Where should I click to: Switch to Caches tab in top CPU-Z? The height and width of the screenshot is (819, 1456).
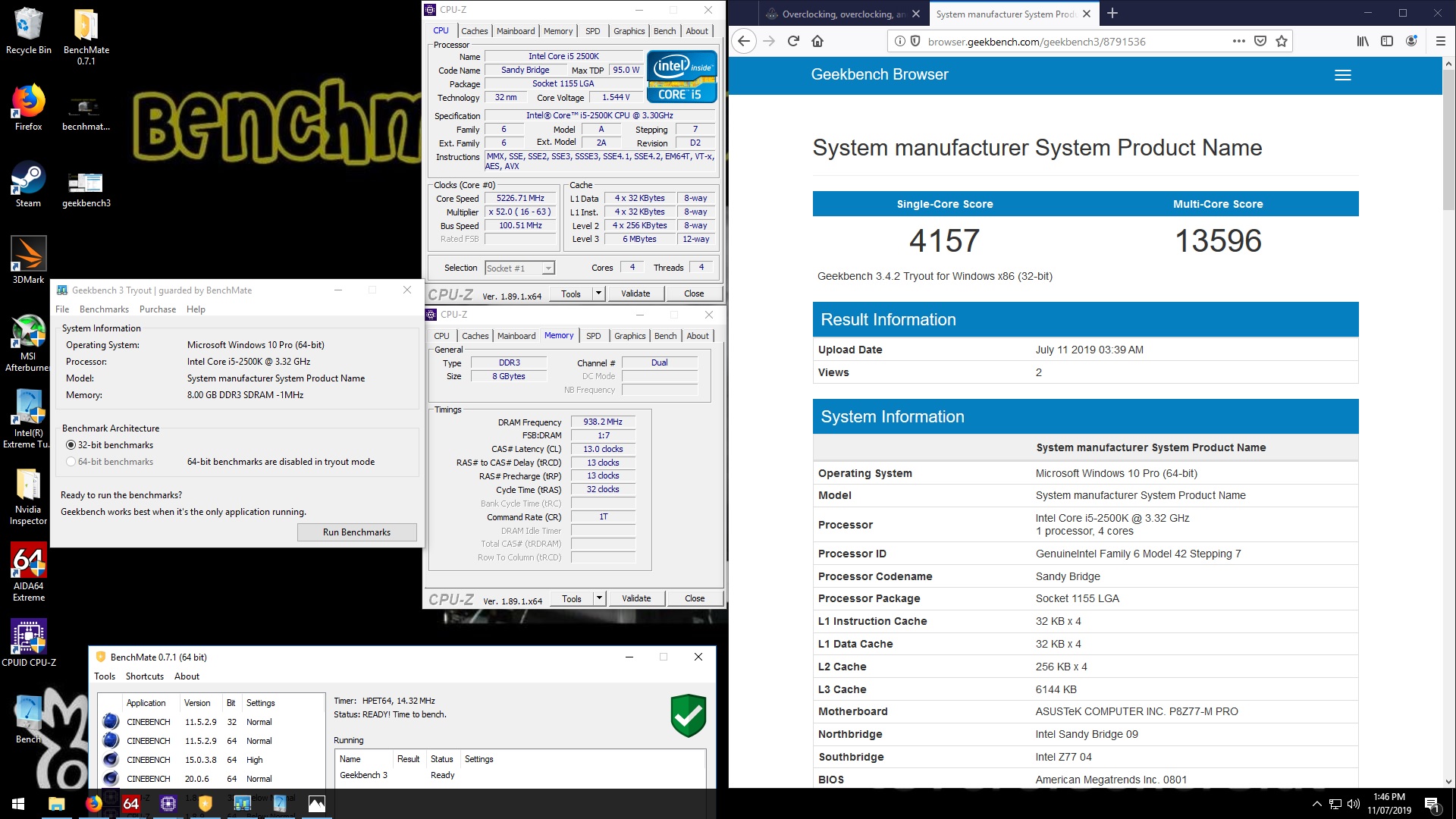point(475,31)
